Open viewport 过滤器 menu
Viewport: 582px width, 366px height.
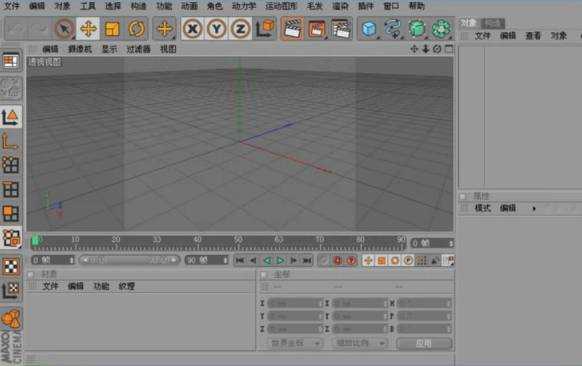coord(138,49)
